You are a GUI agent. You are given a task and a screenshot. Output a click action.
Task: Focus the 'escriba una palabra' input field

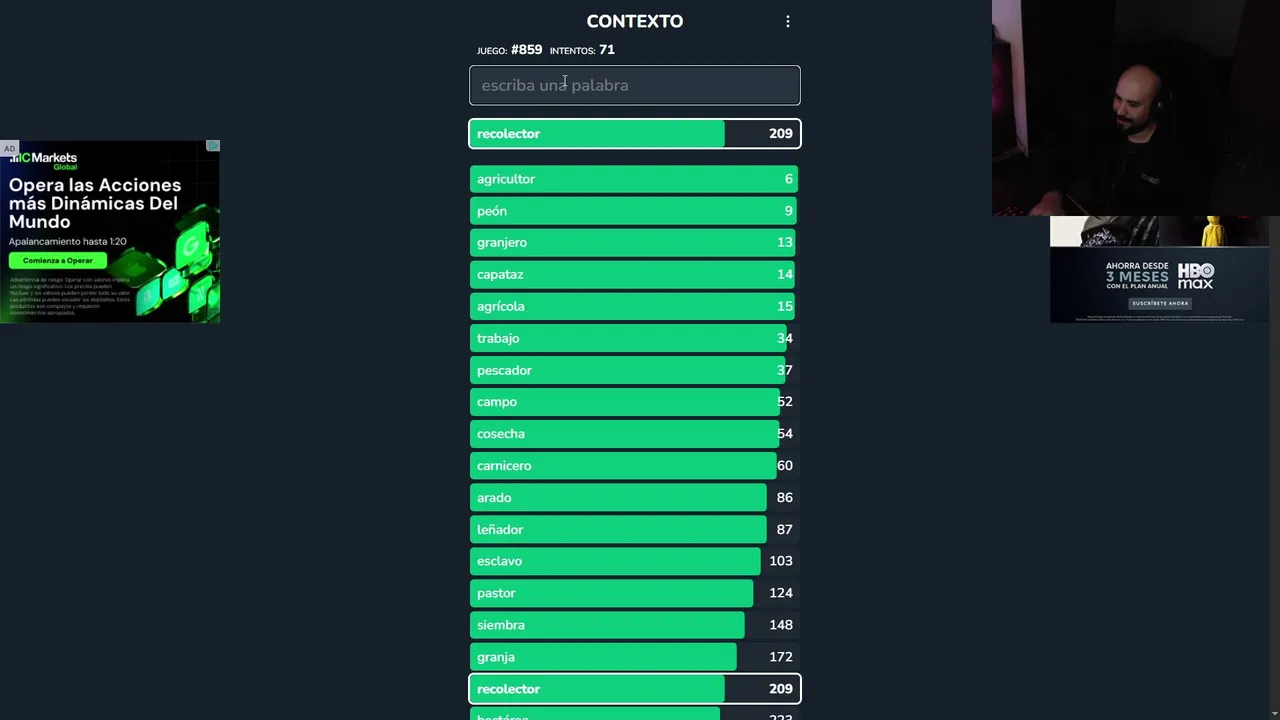pyautogui.click(x=635, y=85)
